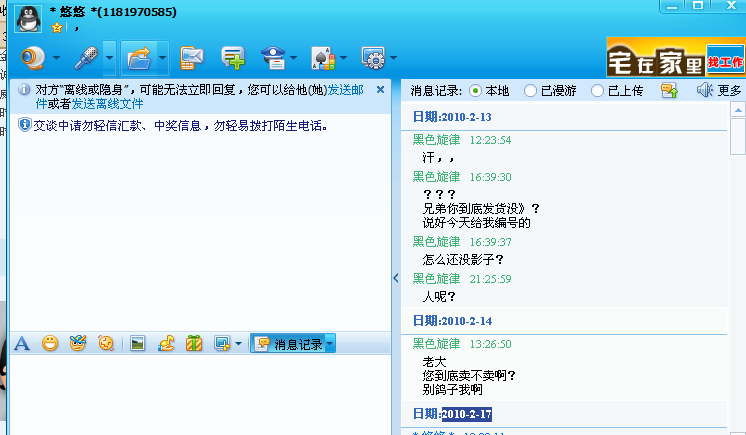Click the send SMS message icon

click(x=191, y=58)
